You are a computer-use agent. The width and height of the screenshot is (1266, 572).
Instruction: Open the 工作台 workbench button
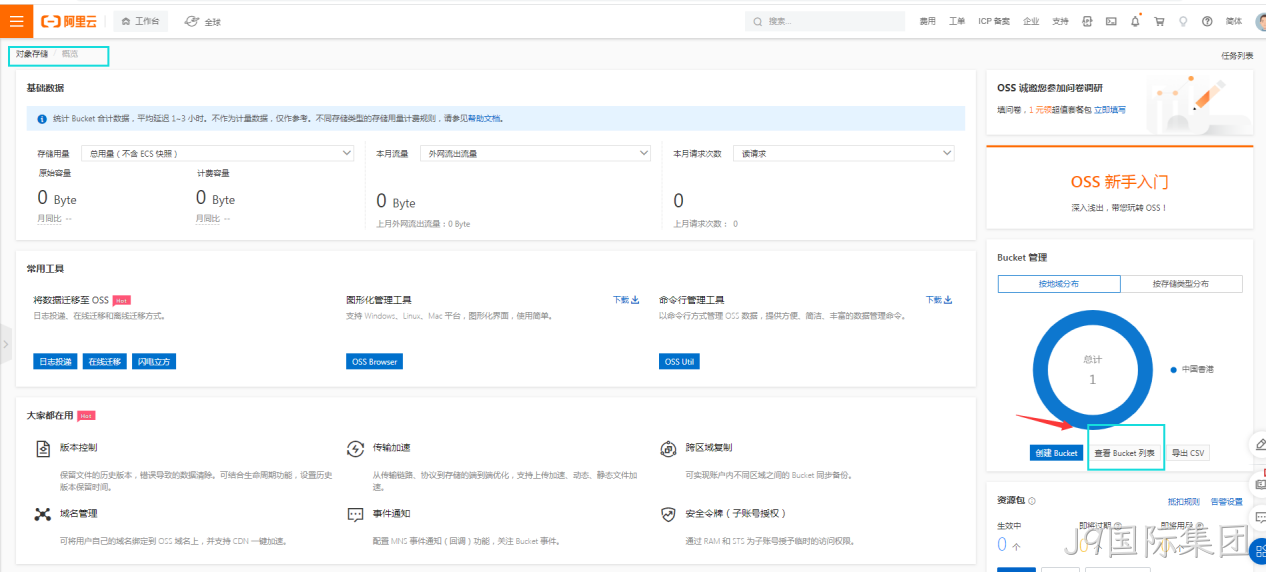(140, 21)
